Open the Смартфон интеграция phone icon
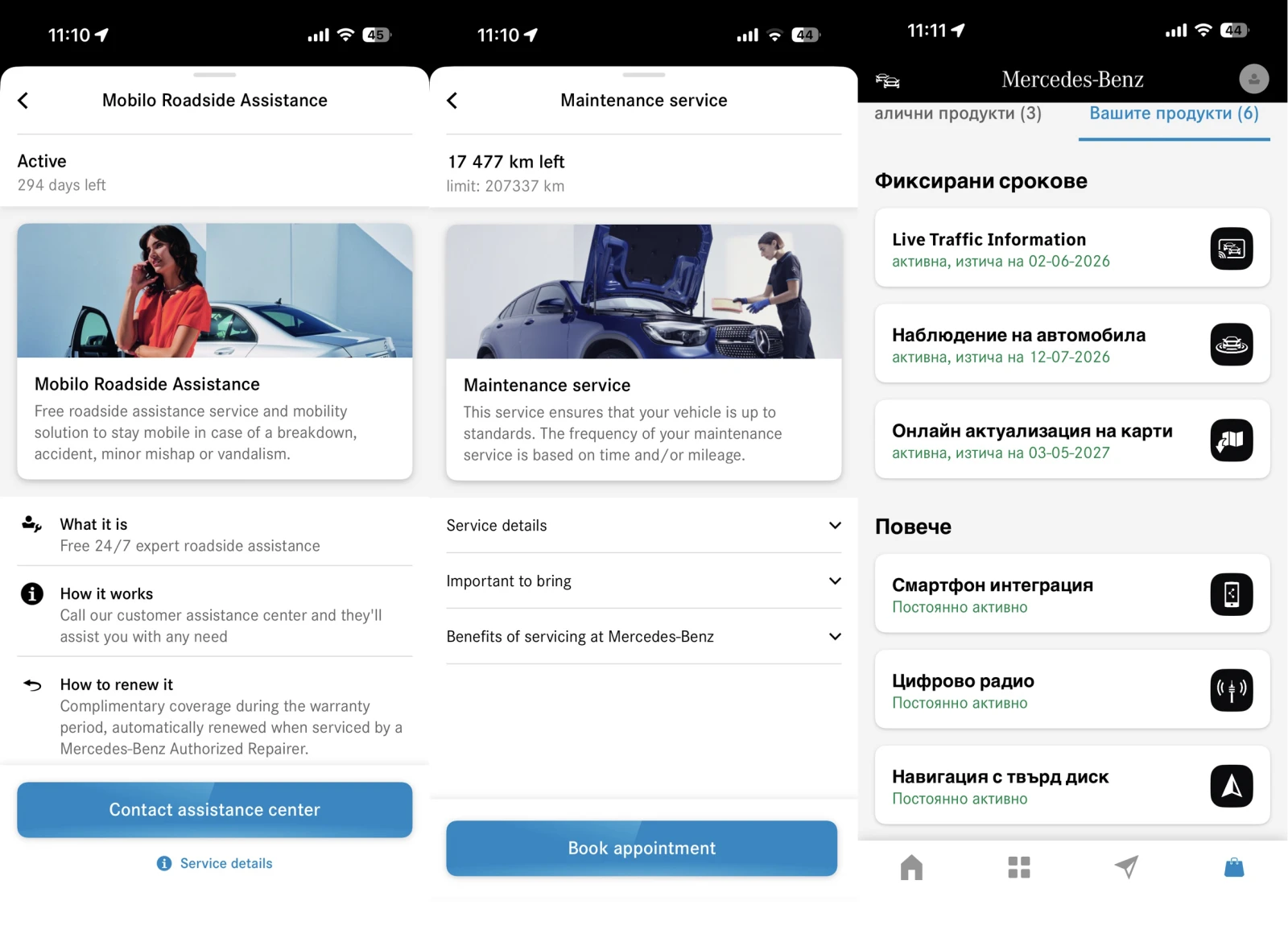Screen dimensions: 1288x934 click(x=1232, y=594)
